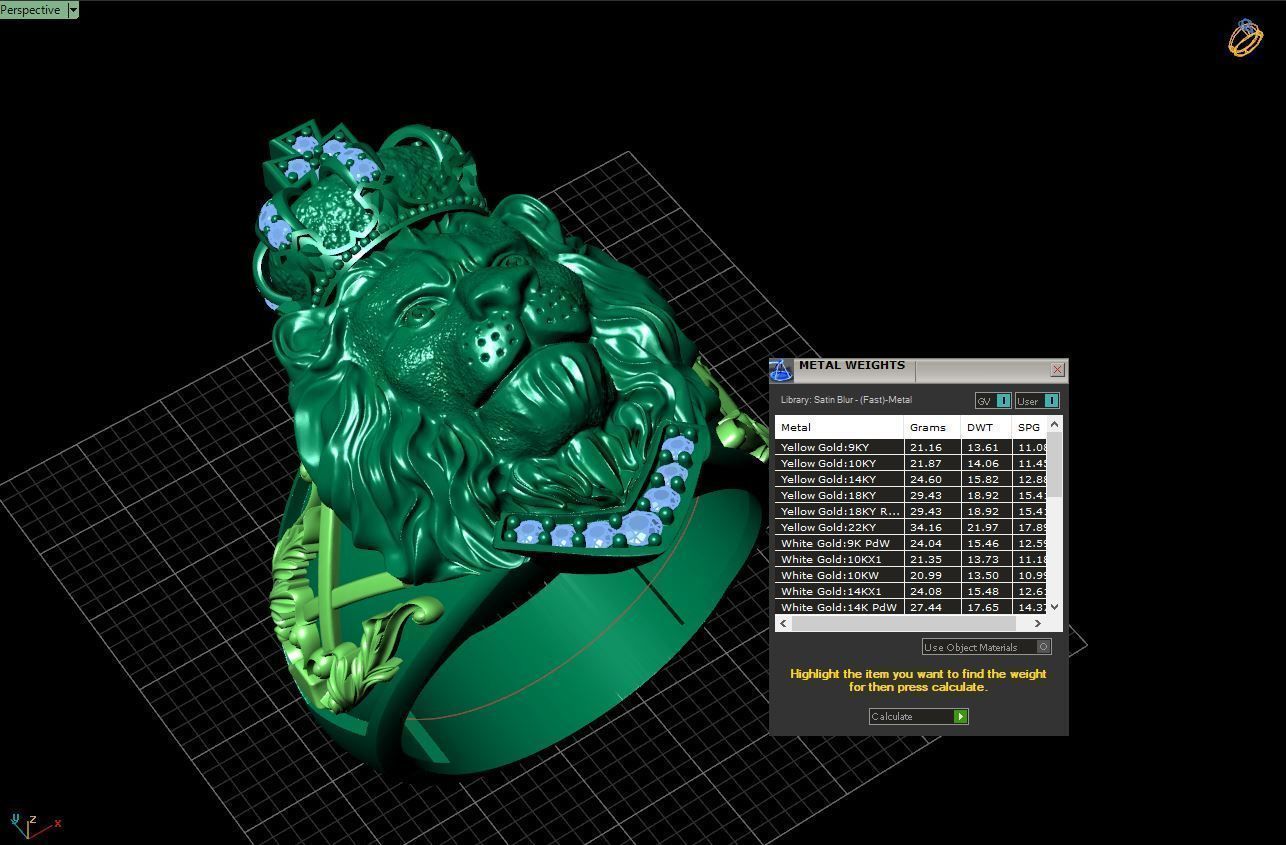Image resolution: width=1286 pixels, height=845 pixels.
Task: Click the 20.99 grams value
Action: tap(926, 575)
